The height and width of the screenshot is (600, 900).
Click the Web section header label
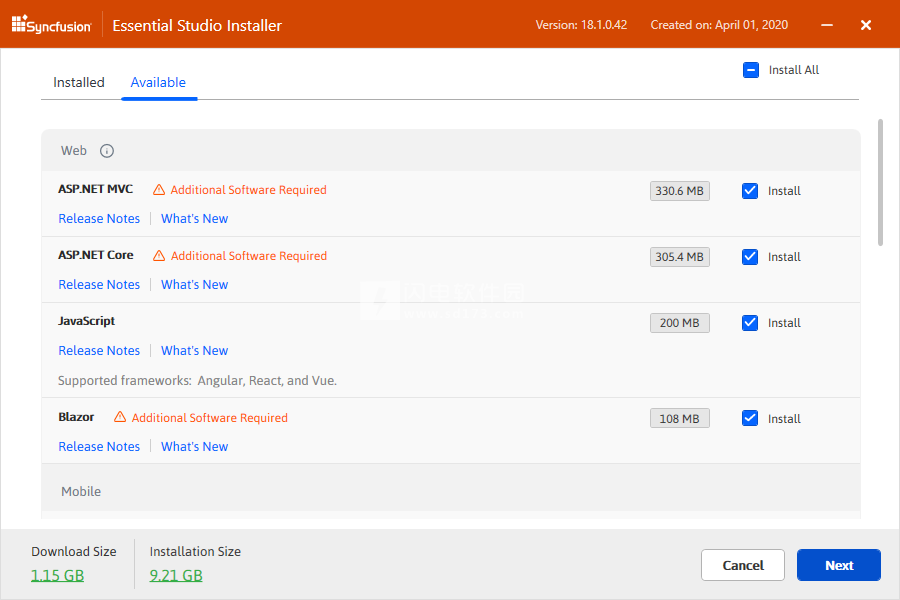[74, 150]
